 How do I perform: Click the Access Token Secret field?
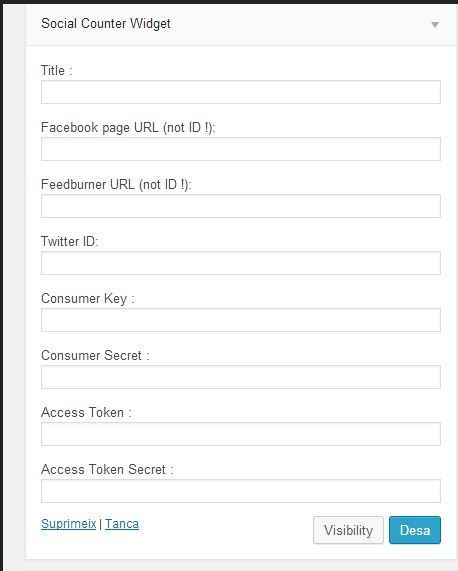pos(241,491)
